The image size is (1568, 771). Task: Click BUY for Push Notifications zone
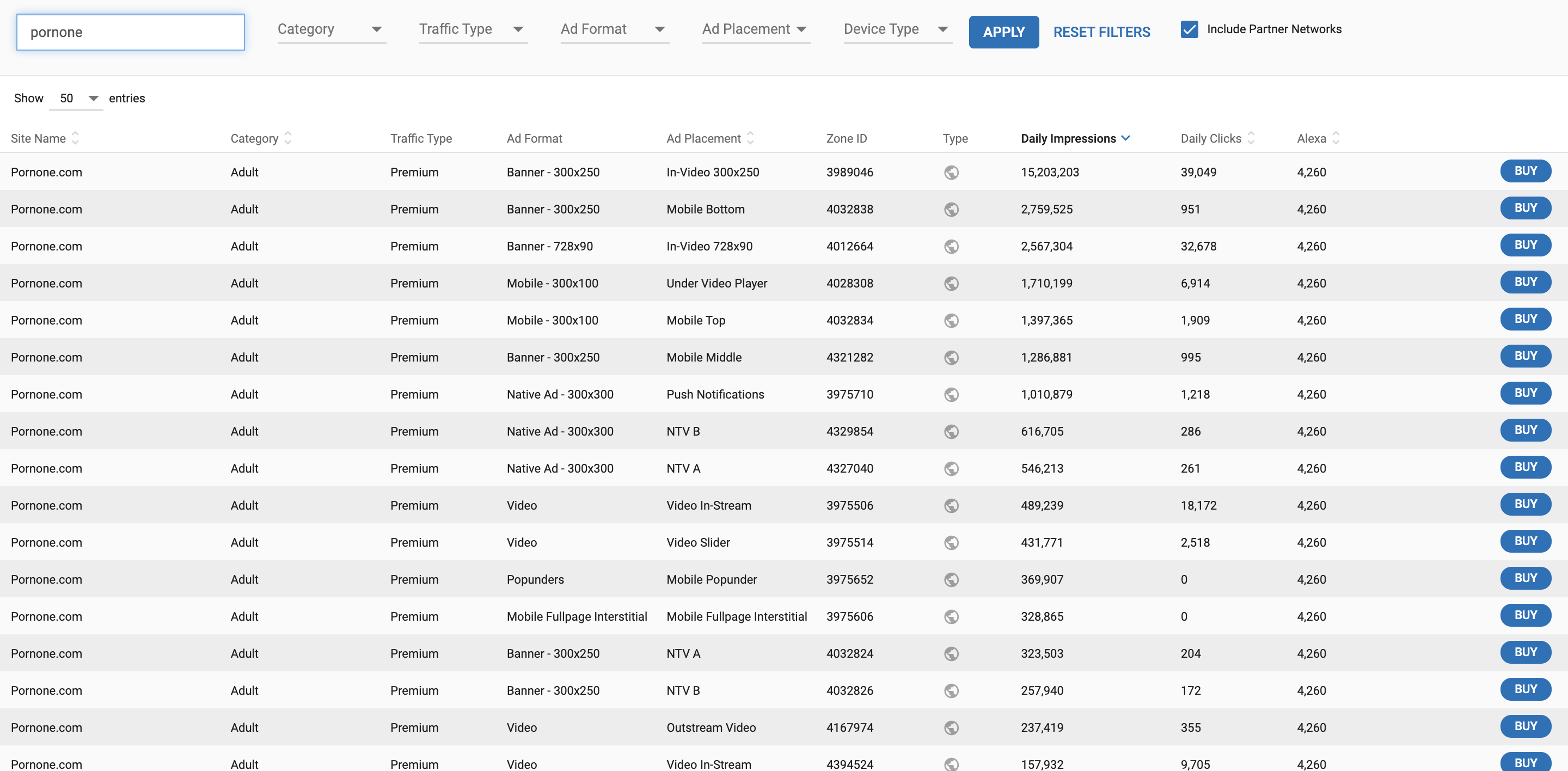[1525, 393]
